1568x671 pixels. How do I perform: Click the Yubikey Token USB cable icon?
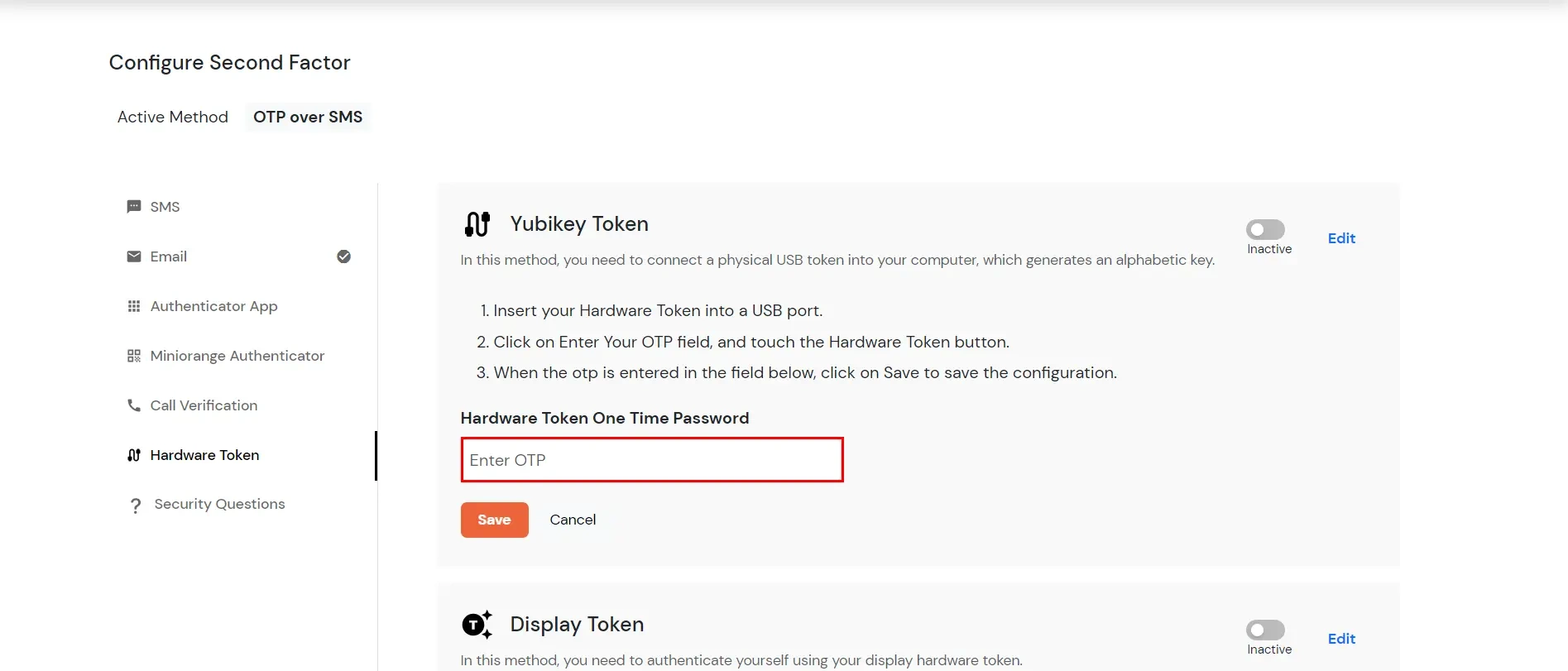pyautogui.click(x=477, y=223)
